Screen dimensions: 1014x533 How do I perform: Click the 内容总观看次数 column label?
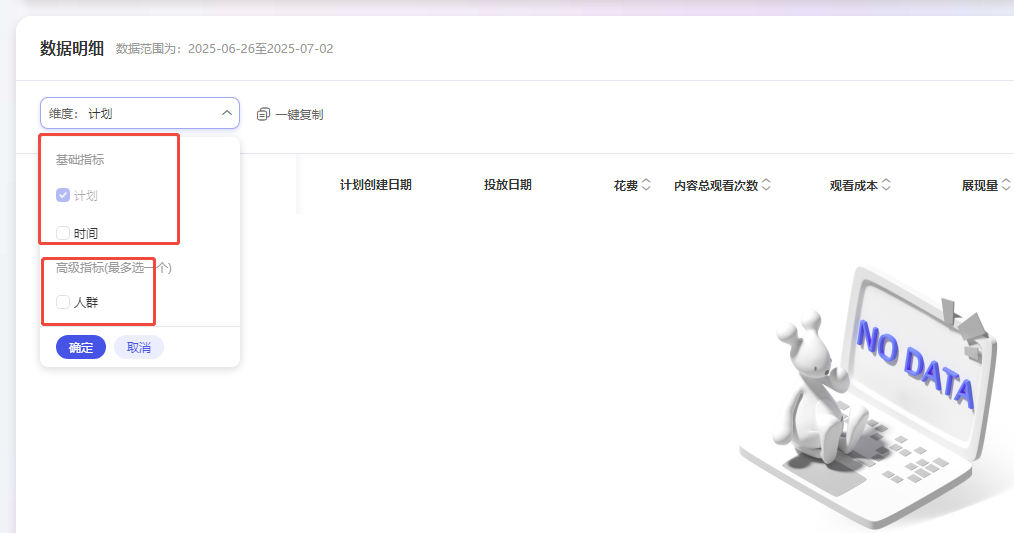(x=716, y=185)
